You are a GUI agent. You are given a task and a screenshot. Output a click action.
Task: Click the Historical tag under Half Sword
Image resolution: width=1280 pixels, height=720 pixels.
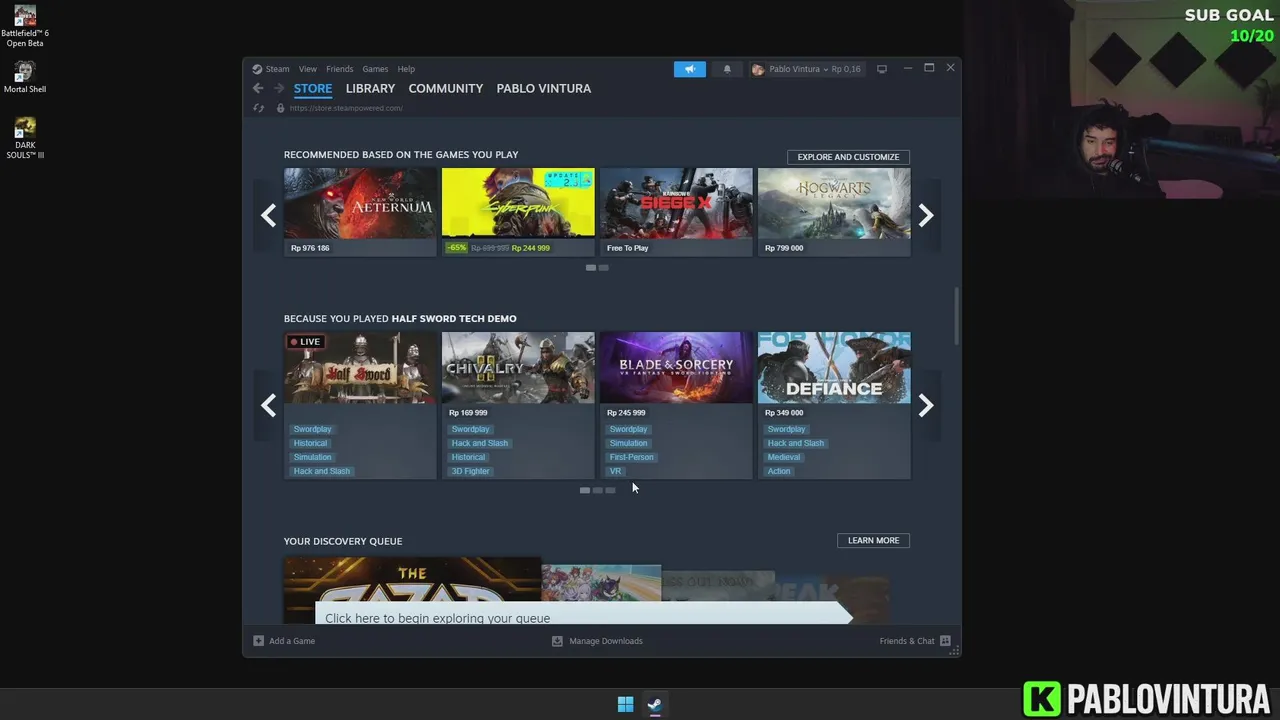[310, 443]
